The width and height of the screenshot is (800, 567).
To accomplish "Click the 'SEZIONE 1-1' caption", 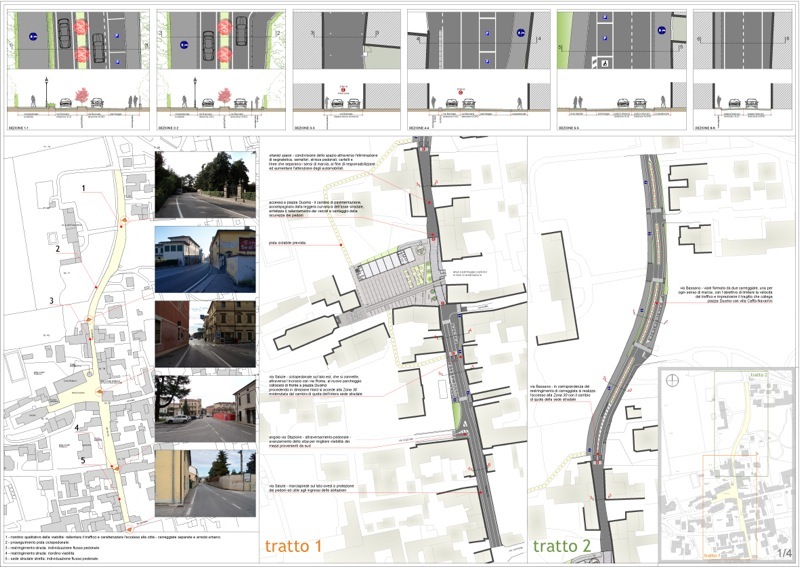I will (18, 127).
